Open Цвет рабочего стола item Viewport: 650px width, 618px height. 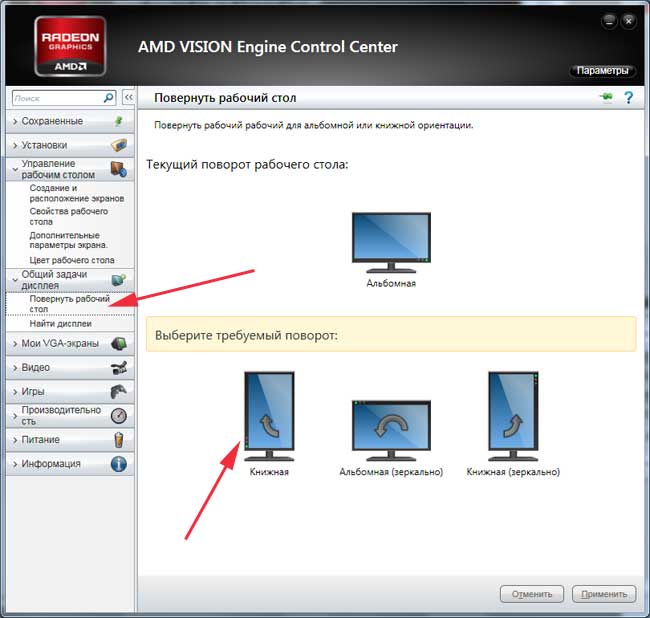(x=71, y=260)
